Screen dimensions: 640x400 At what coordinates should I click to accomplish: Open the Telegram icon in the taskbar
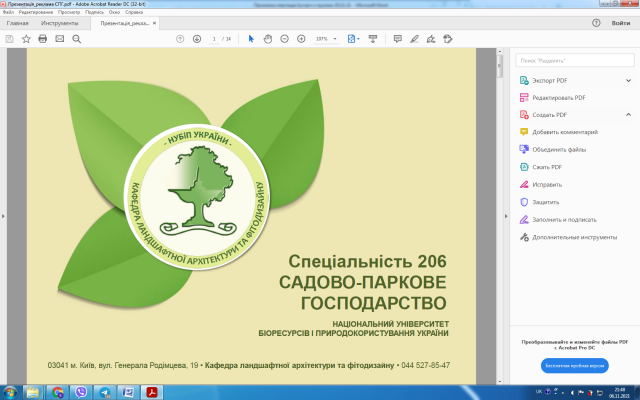[x=106, y=392]
